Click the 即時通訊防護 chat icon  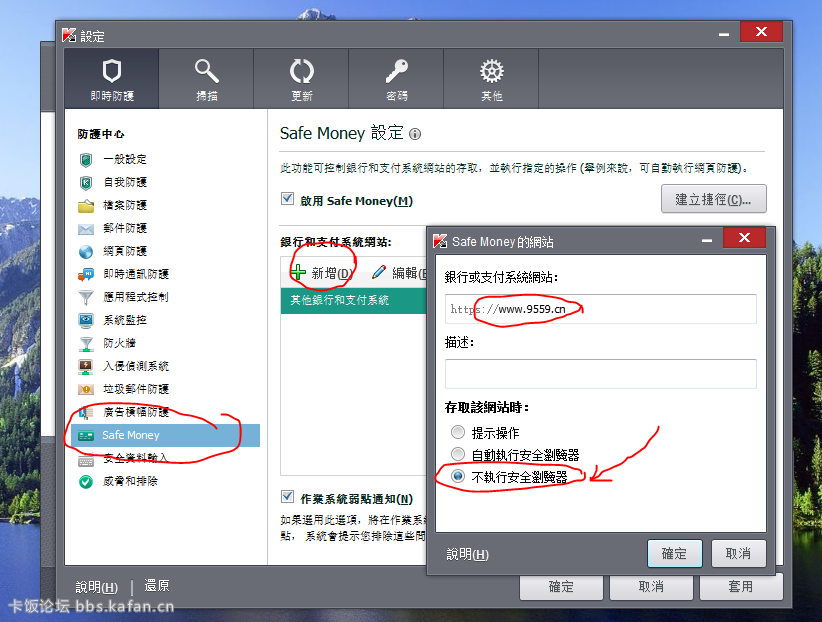click(86, 274)
